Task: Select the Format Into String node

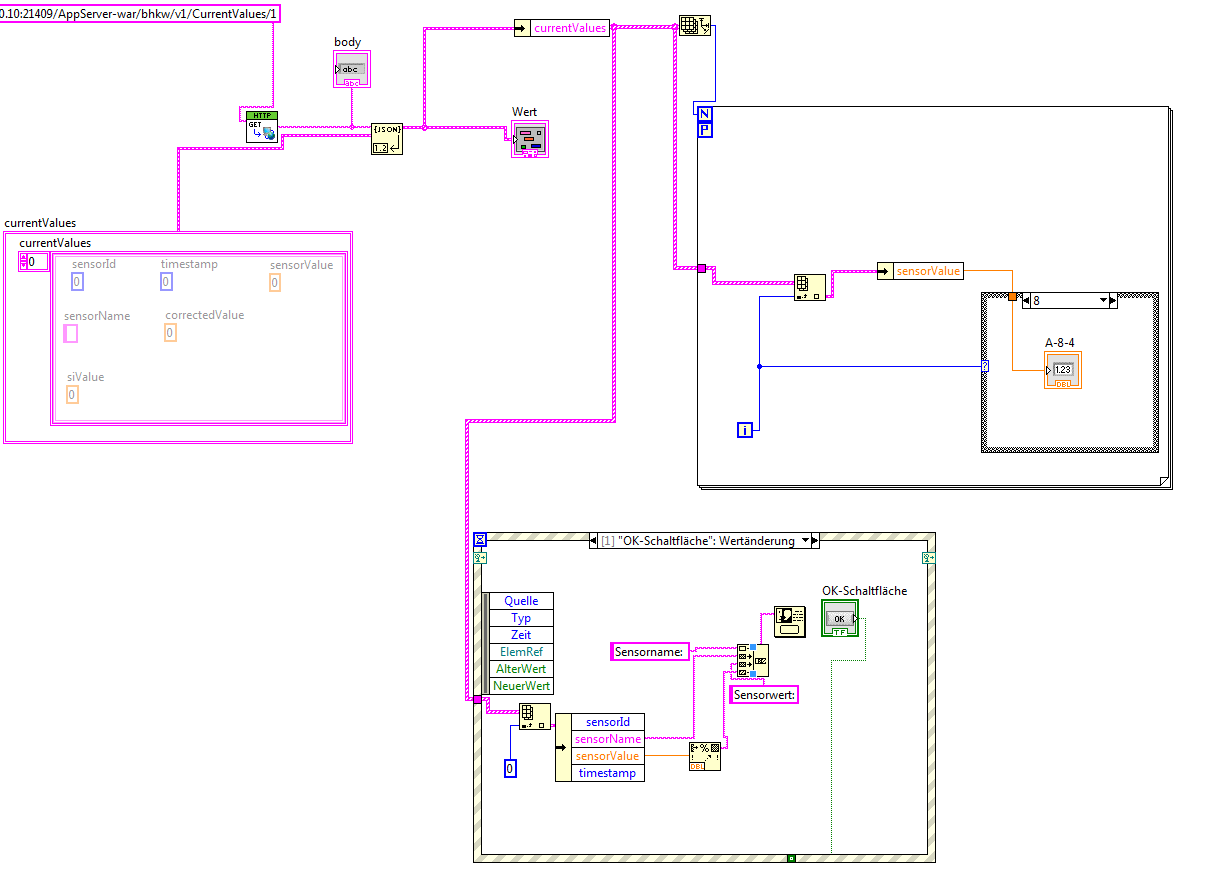Action: [705, 757]
